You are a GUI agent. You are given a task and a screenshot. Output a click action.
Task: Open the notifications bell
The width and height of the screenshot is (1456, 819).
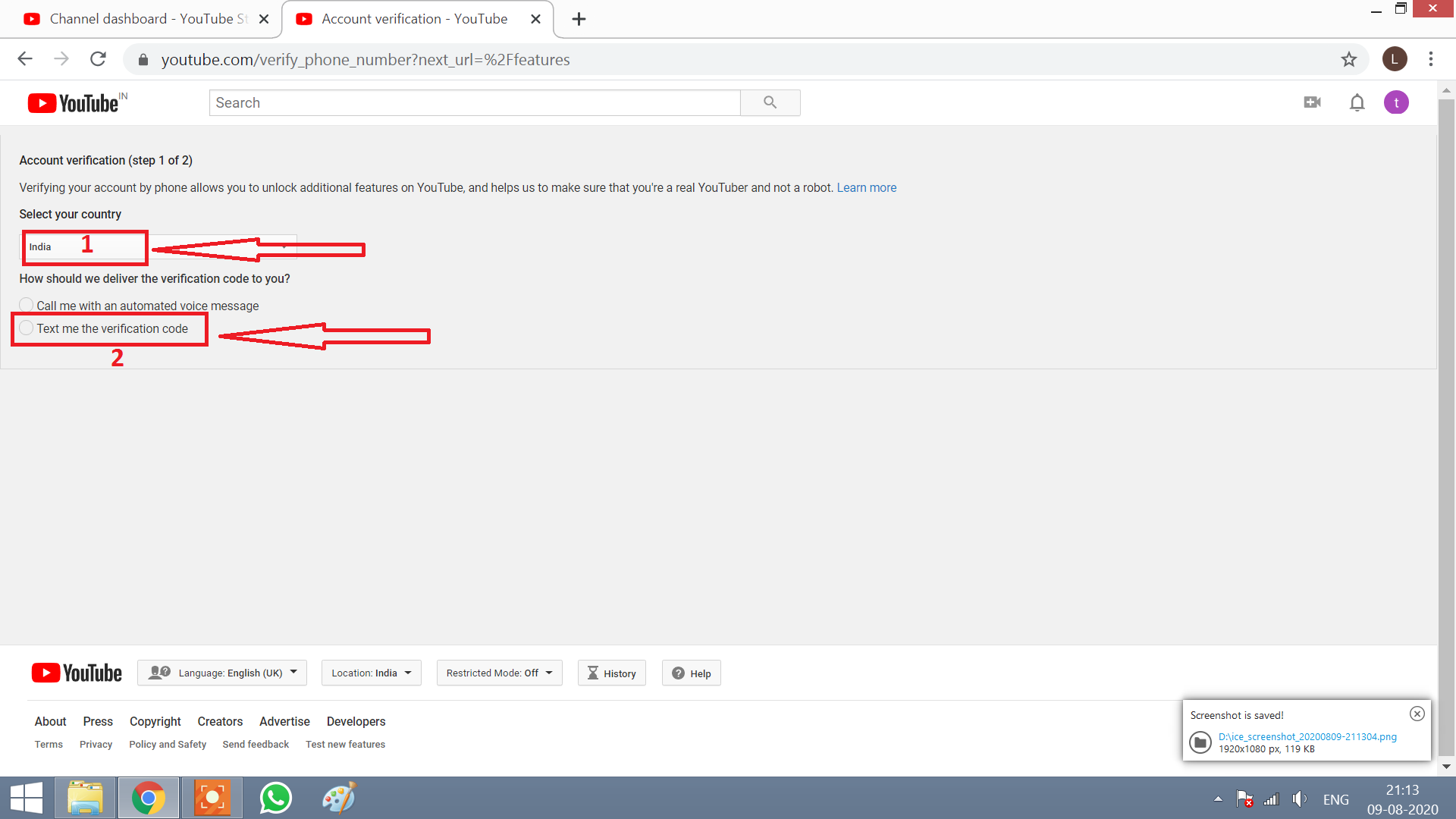pyautogui.click(x=1357, y=102)
